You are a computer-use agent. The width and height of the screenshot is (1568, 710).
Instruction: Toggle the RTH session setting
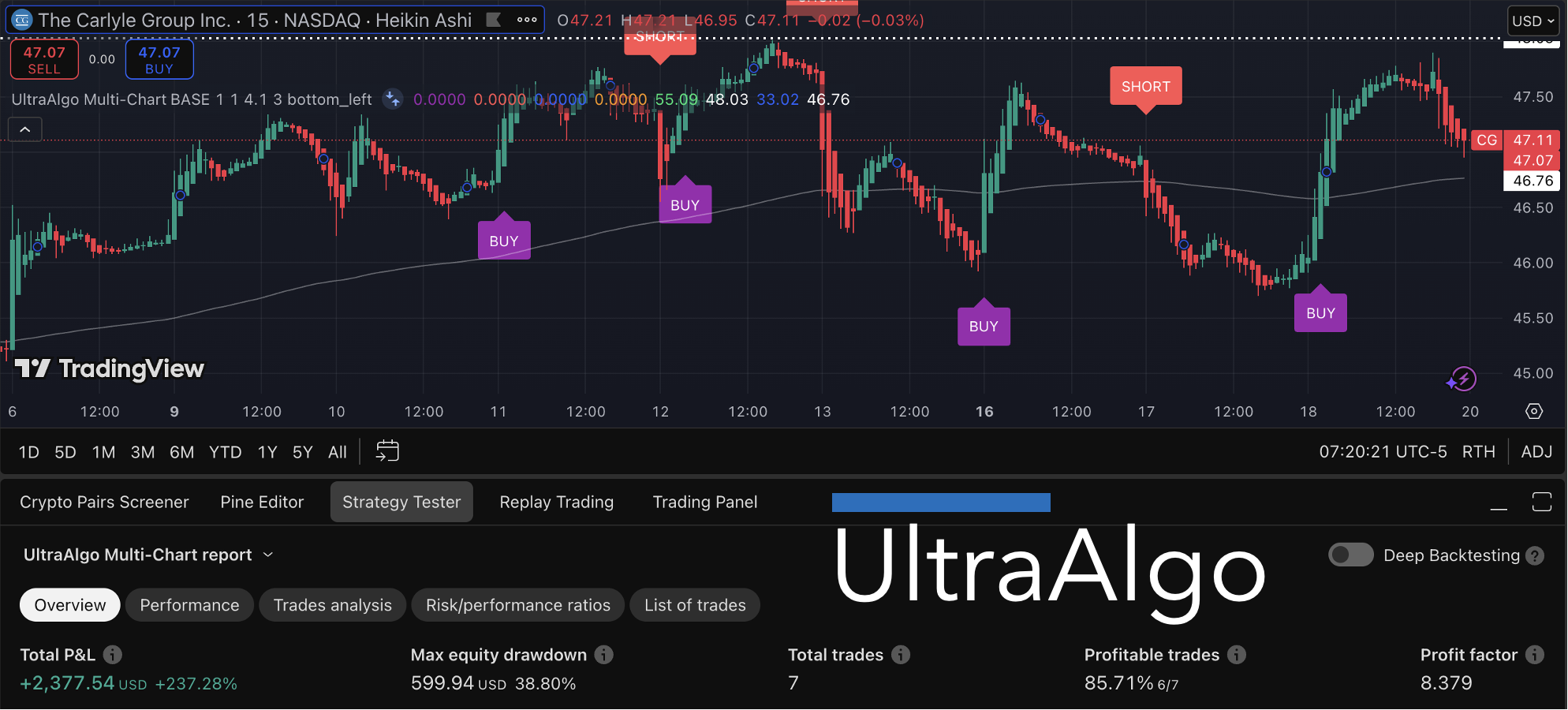1478,451
